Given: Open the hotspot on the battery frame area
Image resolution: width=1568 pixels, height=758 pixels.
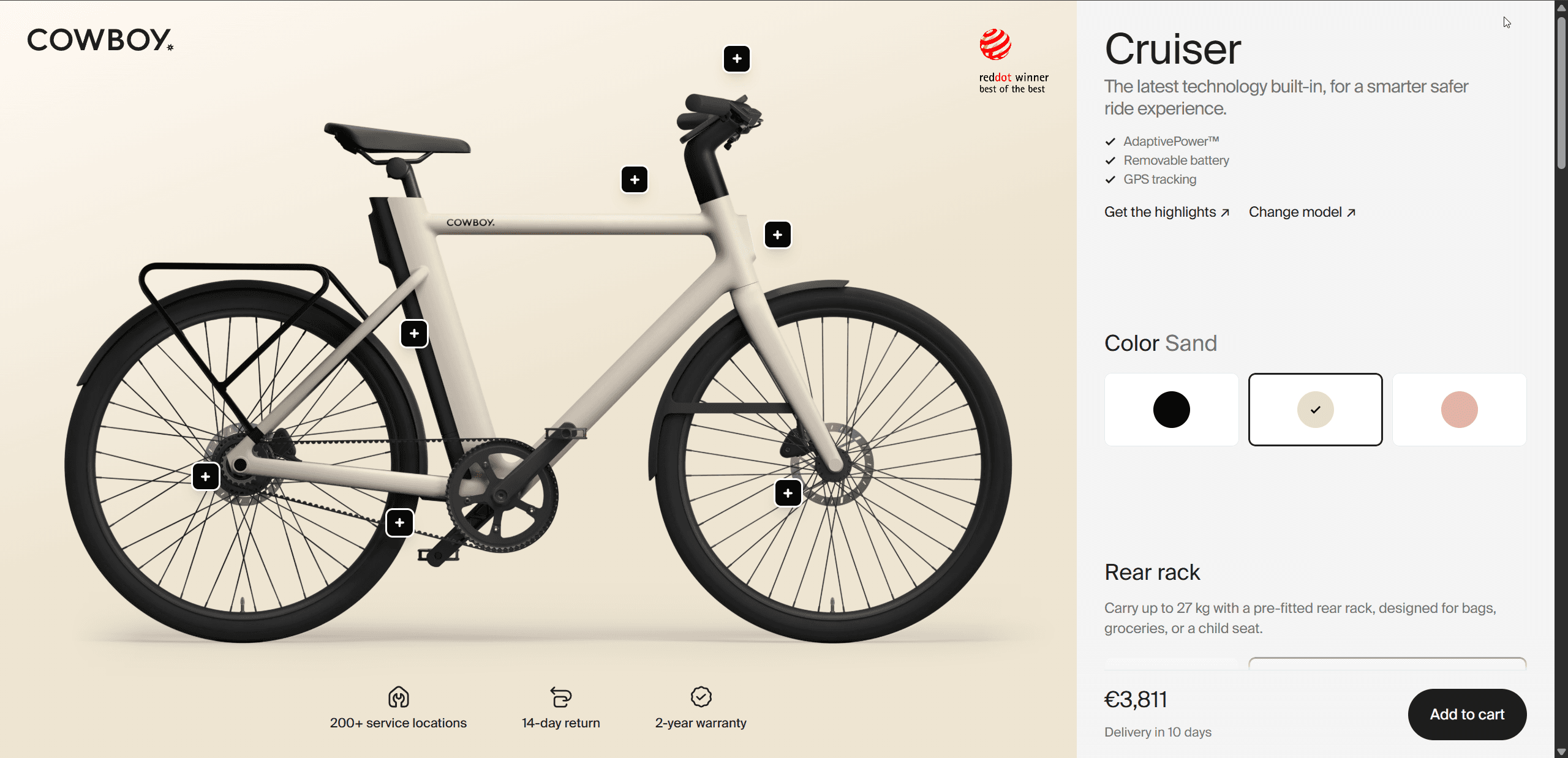Looking at the screenshot, I should click(x=414, y=334).
